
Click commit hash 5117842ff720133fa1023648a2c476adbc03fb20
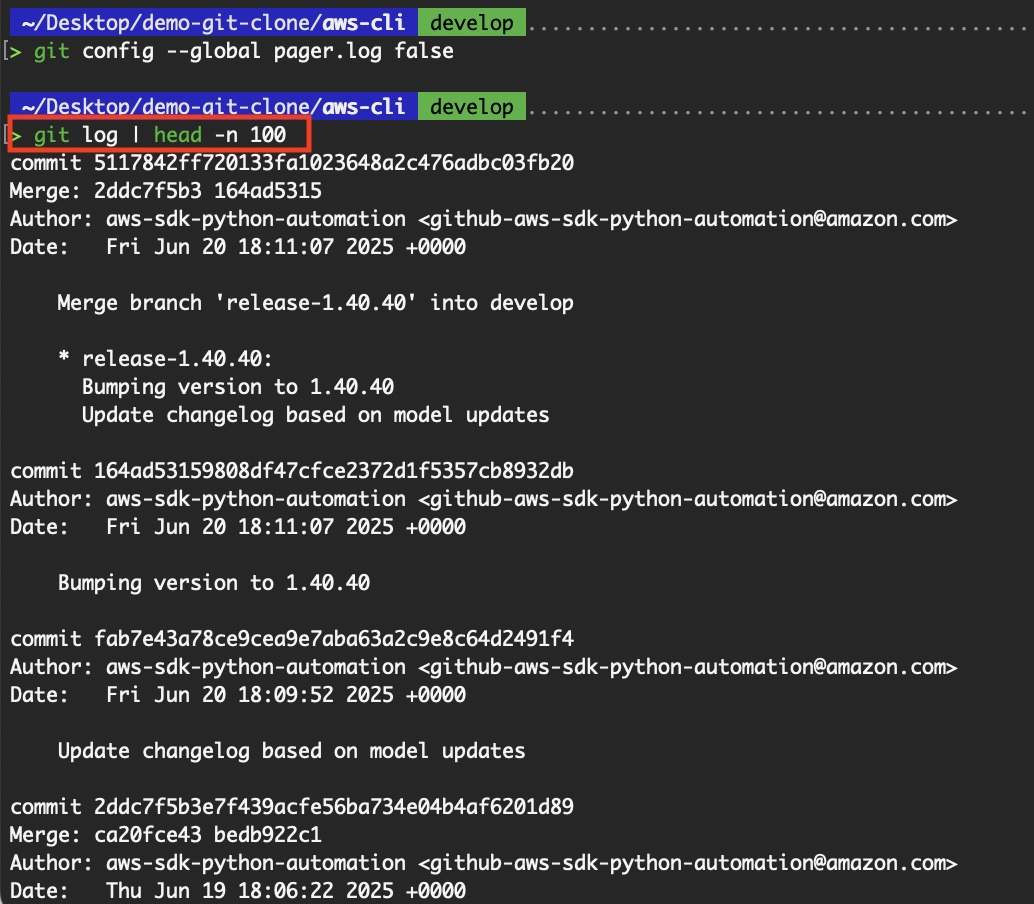(x=334, y=162)
